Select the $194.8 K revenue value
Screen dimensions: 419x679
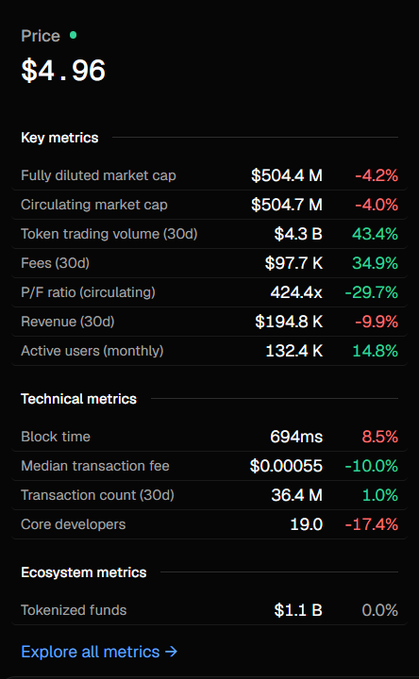pyautogui.click(x=289, y=321)
